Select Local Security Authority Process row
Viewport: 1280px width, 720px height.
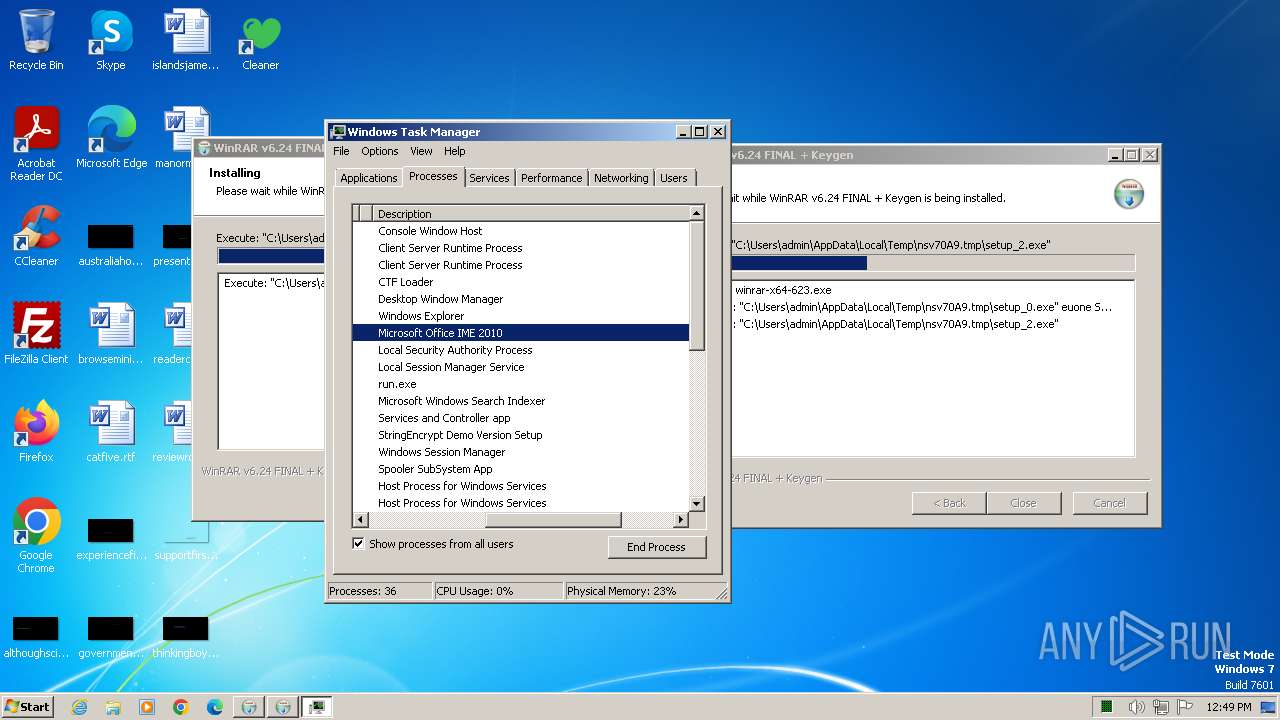coord(521,350)
